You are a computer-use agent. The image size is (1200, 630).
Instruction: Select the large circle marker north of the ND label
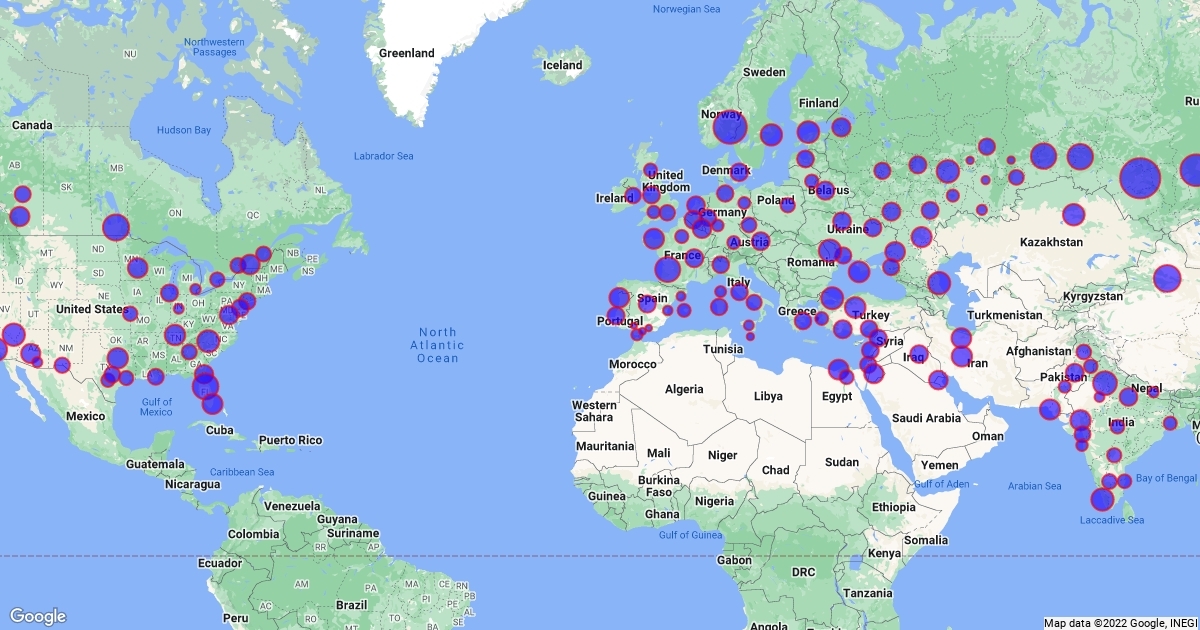point(116,227)
